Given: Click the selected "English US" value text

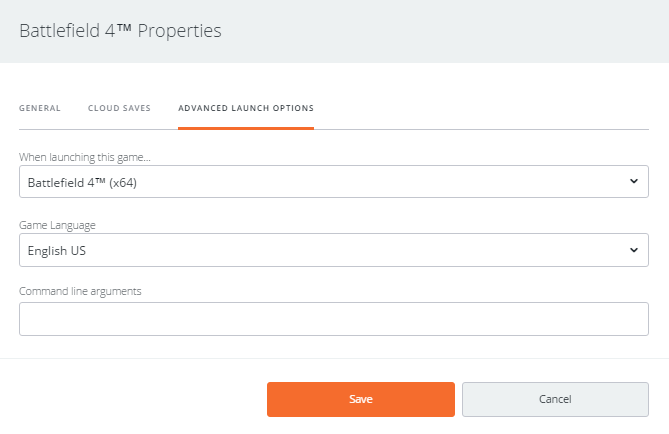Looking at the screenshot, I should click(x=57, y=250).
